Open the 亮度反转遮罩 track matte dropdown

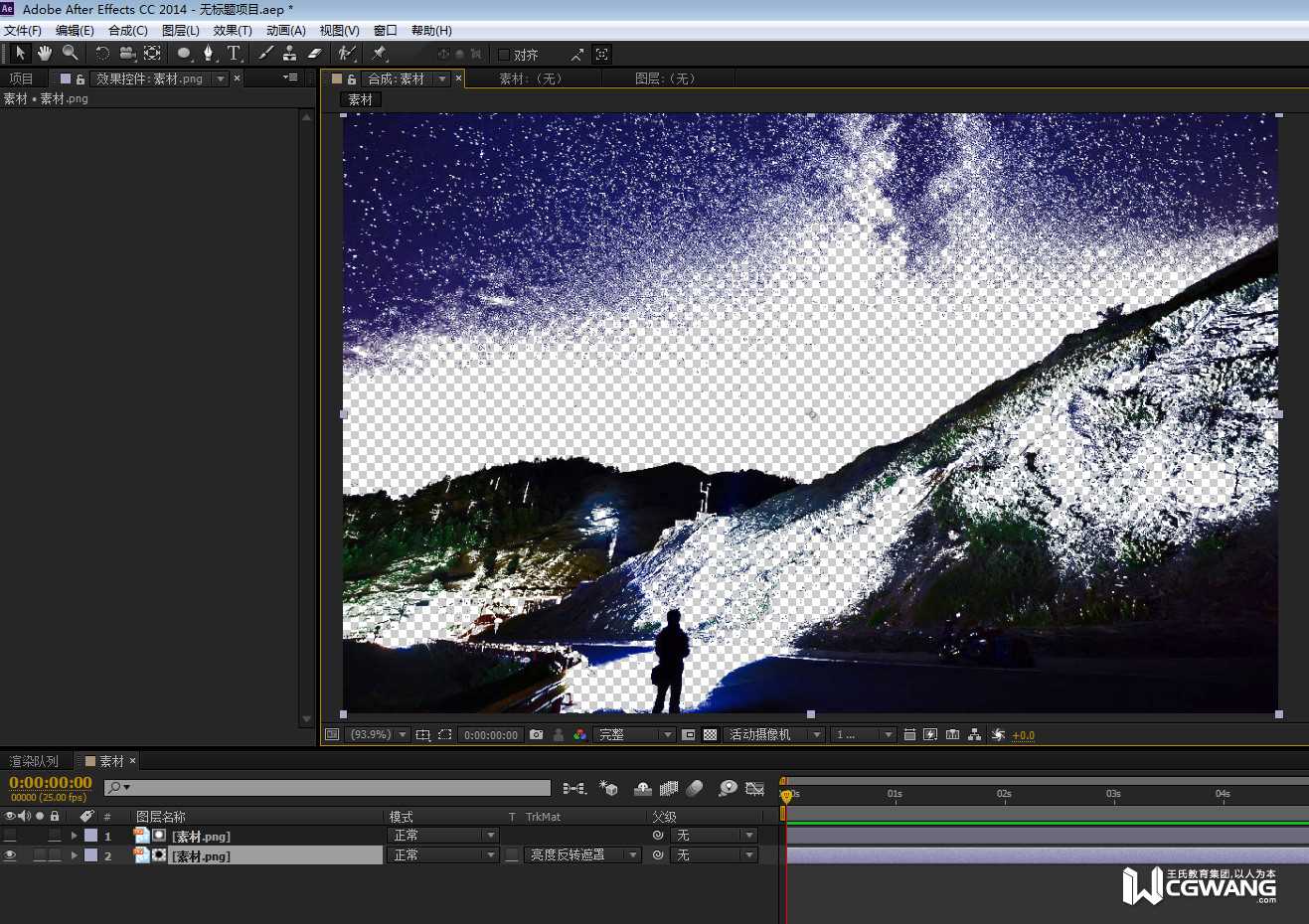583,855
